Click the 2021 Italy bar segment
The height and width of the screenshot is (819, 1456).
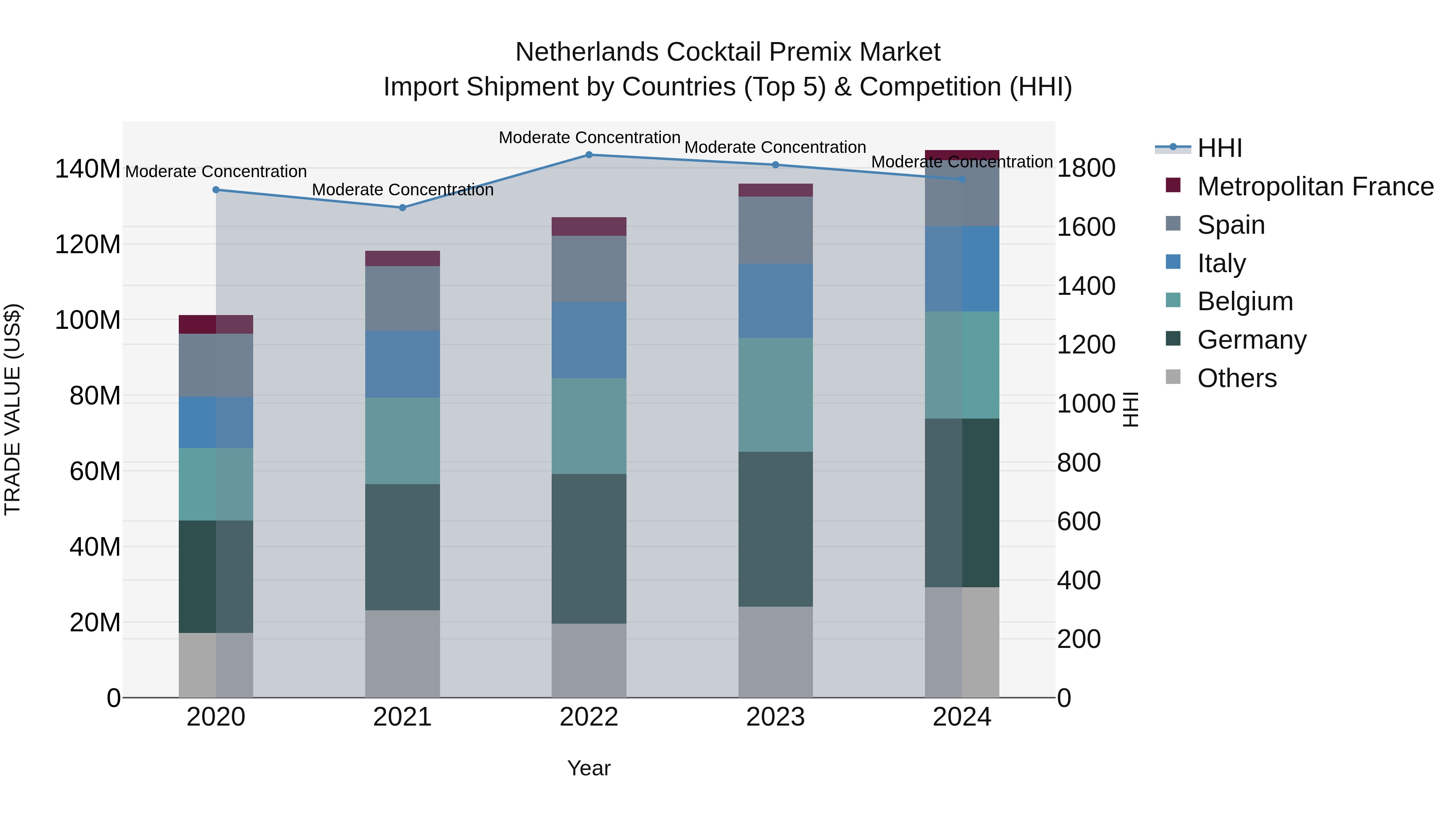point(402,364)
